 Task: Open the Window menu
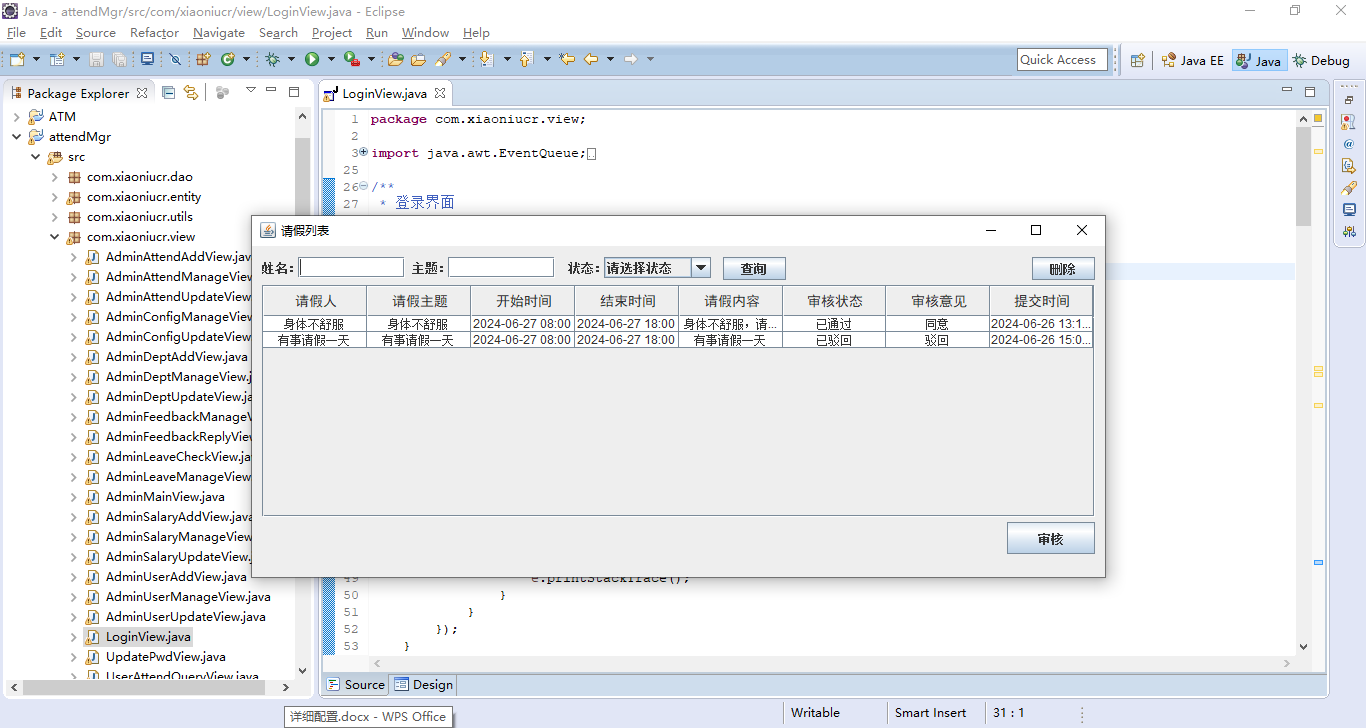[425, 33]
